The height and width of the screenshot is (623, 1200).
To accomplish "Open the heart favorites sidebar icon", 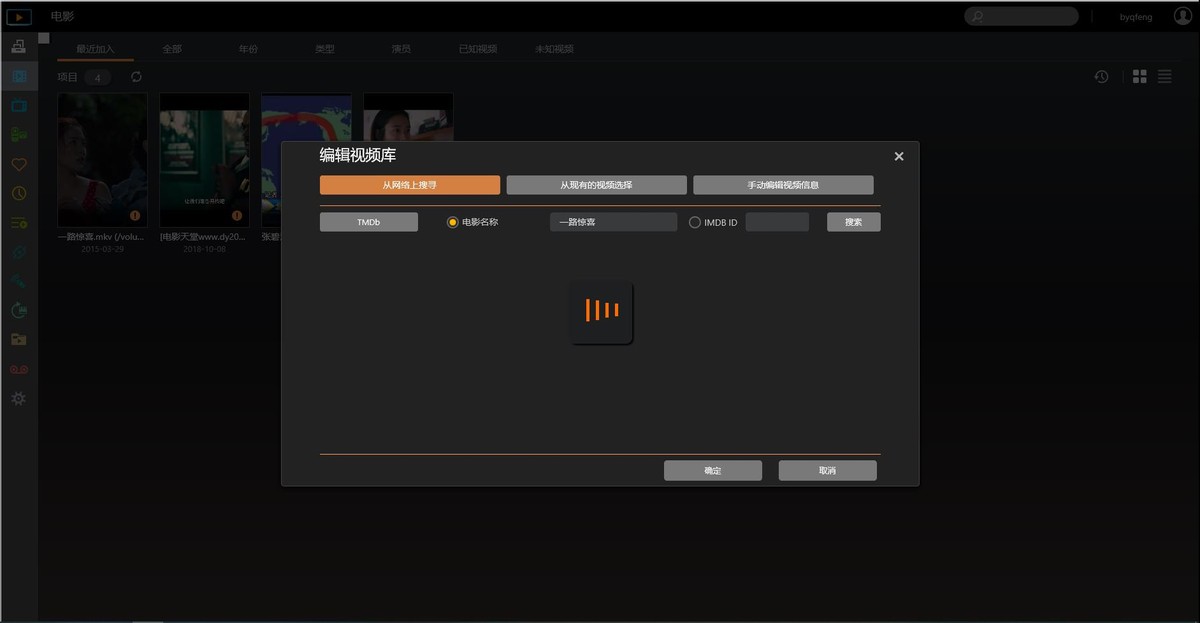I will (x=19, y=164).
